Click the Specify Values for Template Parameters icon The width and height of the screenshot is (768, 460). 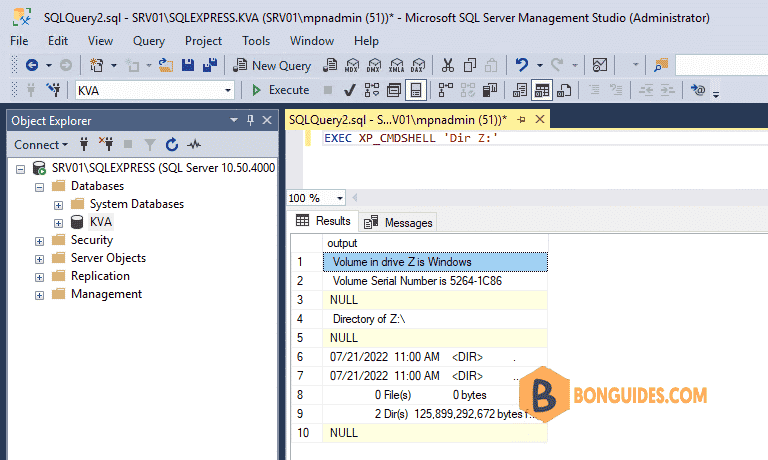(698, 90)
